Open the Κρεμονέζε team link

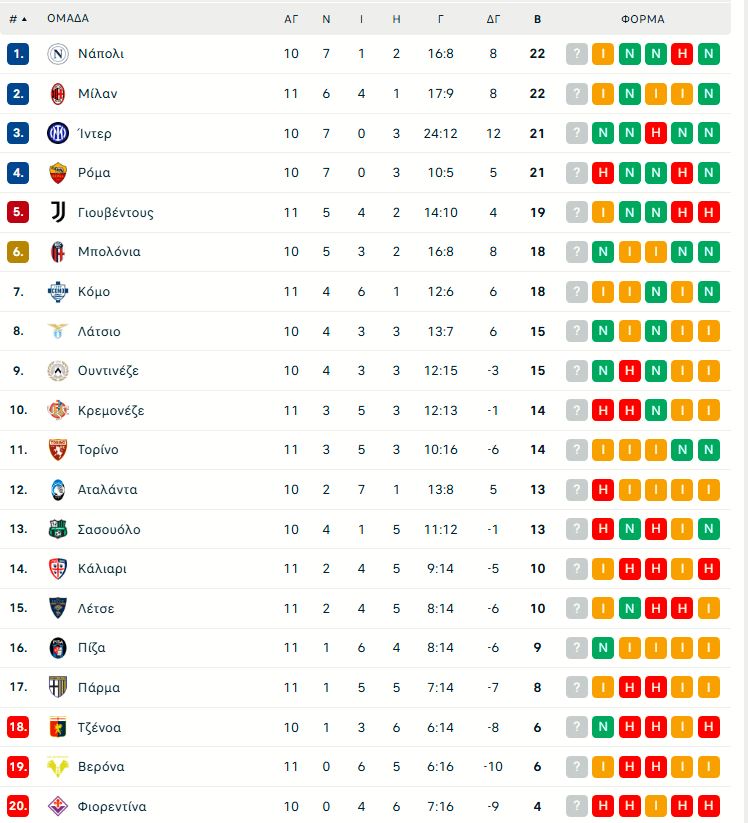(x=111, y=410)
